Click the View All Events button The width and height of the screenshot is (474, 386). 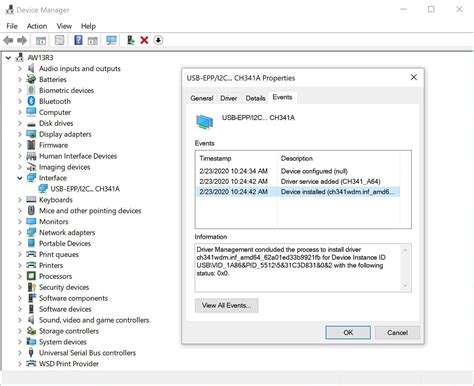(226, 305)
